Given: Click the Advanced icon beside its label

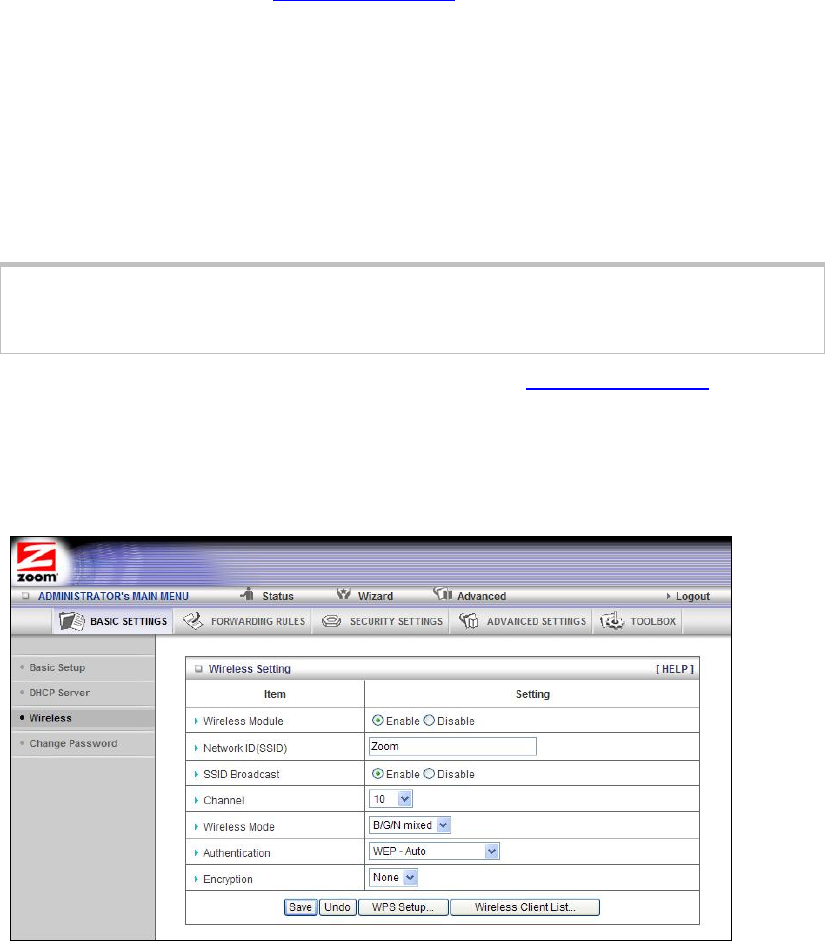Looking at the screenshot, I should point(443,594).
